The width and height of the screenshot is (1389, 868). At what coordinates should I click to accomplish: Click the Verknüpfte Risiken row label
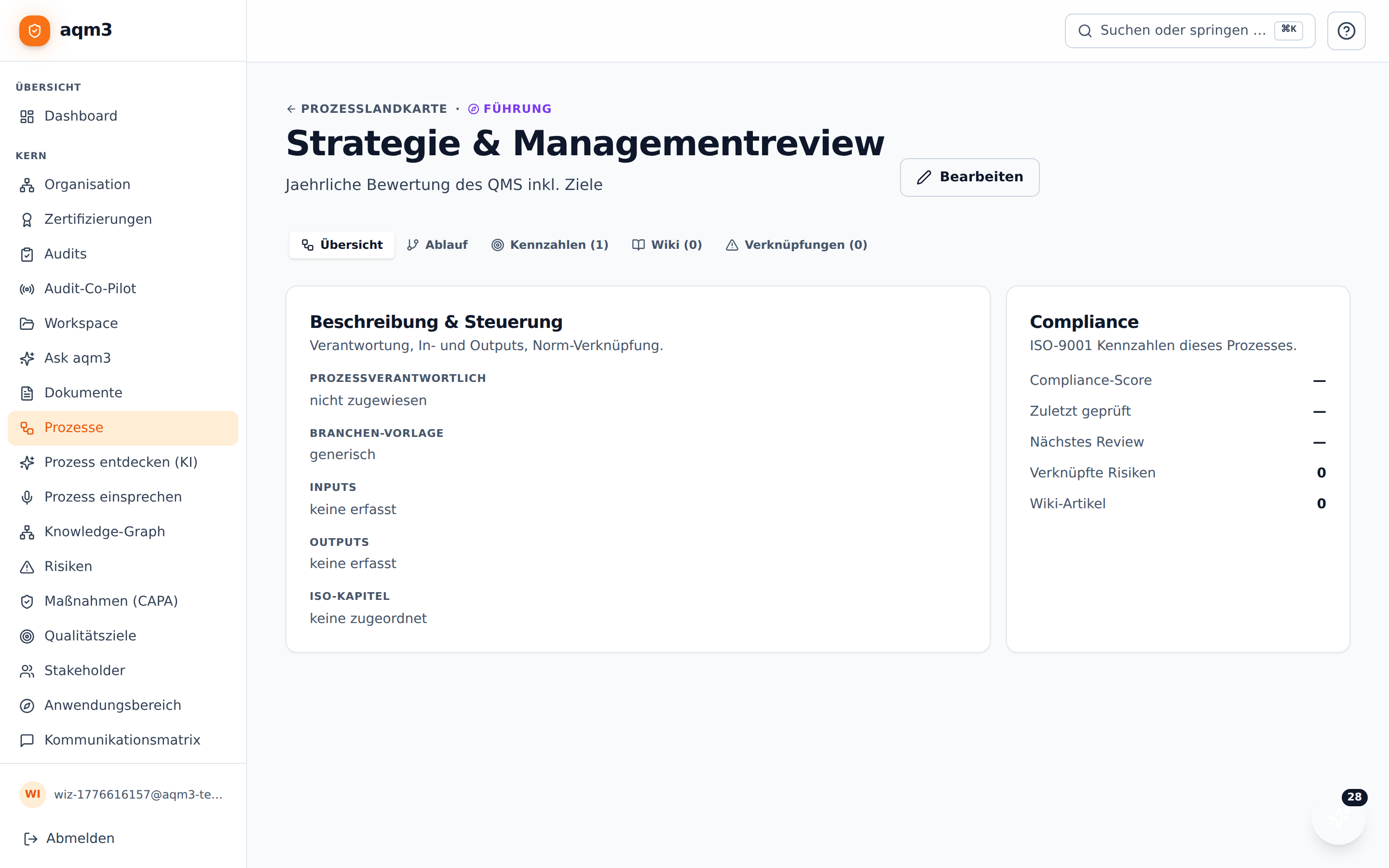[x=1092, y=473]
